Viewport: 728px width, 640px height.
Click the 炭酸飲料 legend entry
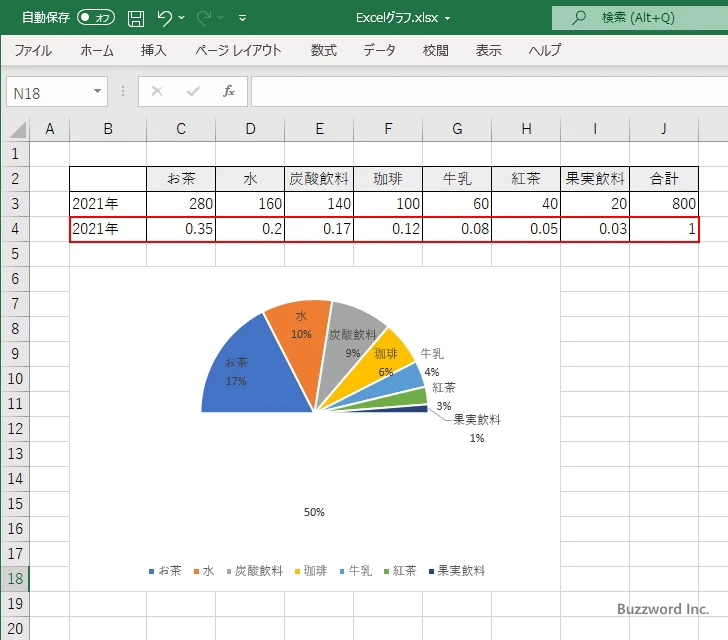tap(254, 571)
